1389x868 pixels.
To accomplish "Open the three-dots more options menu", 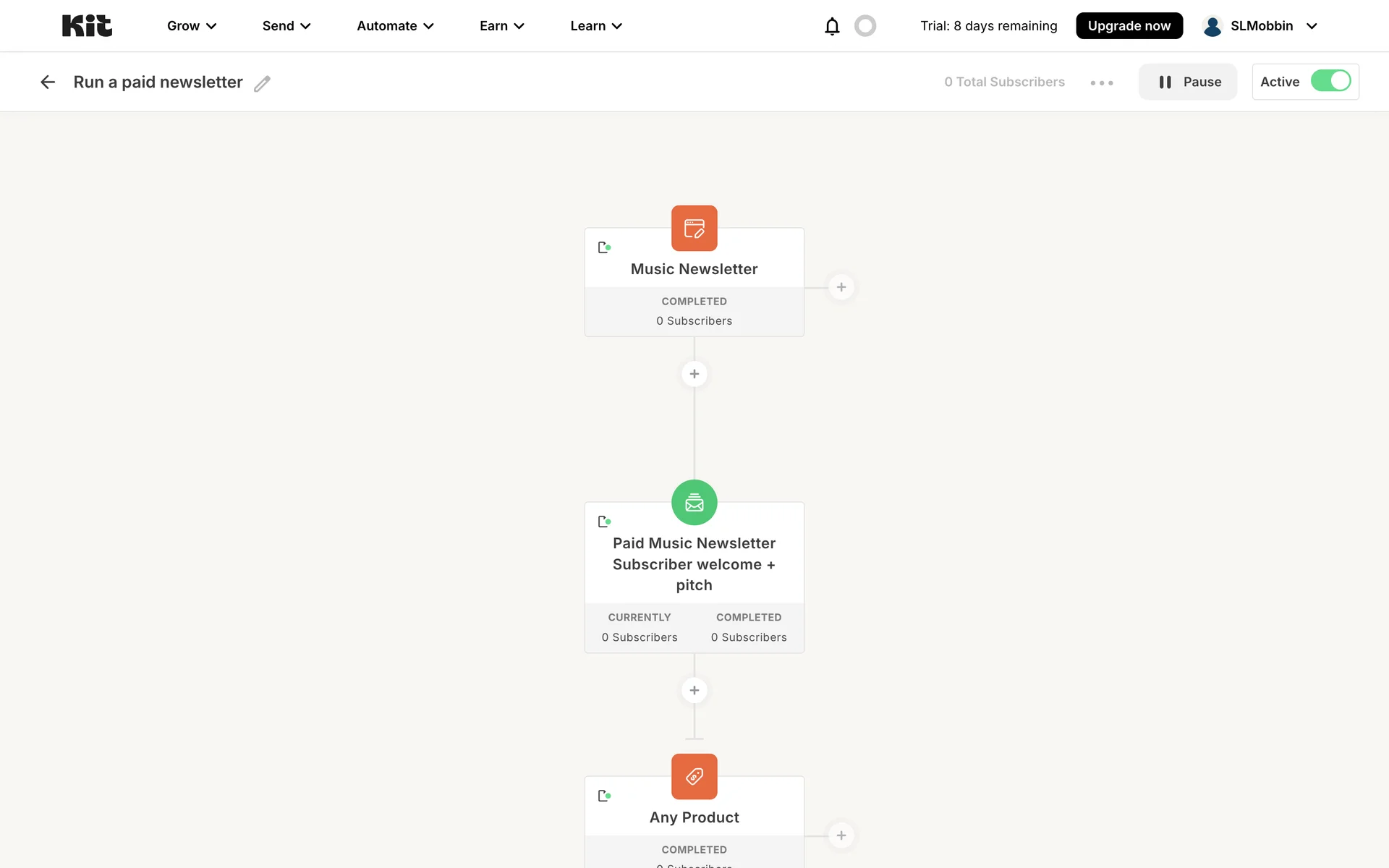I will coord(1101,83).
